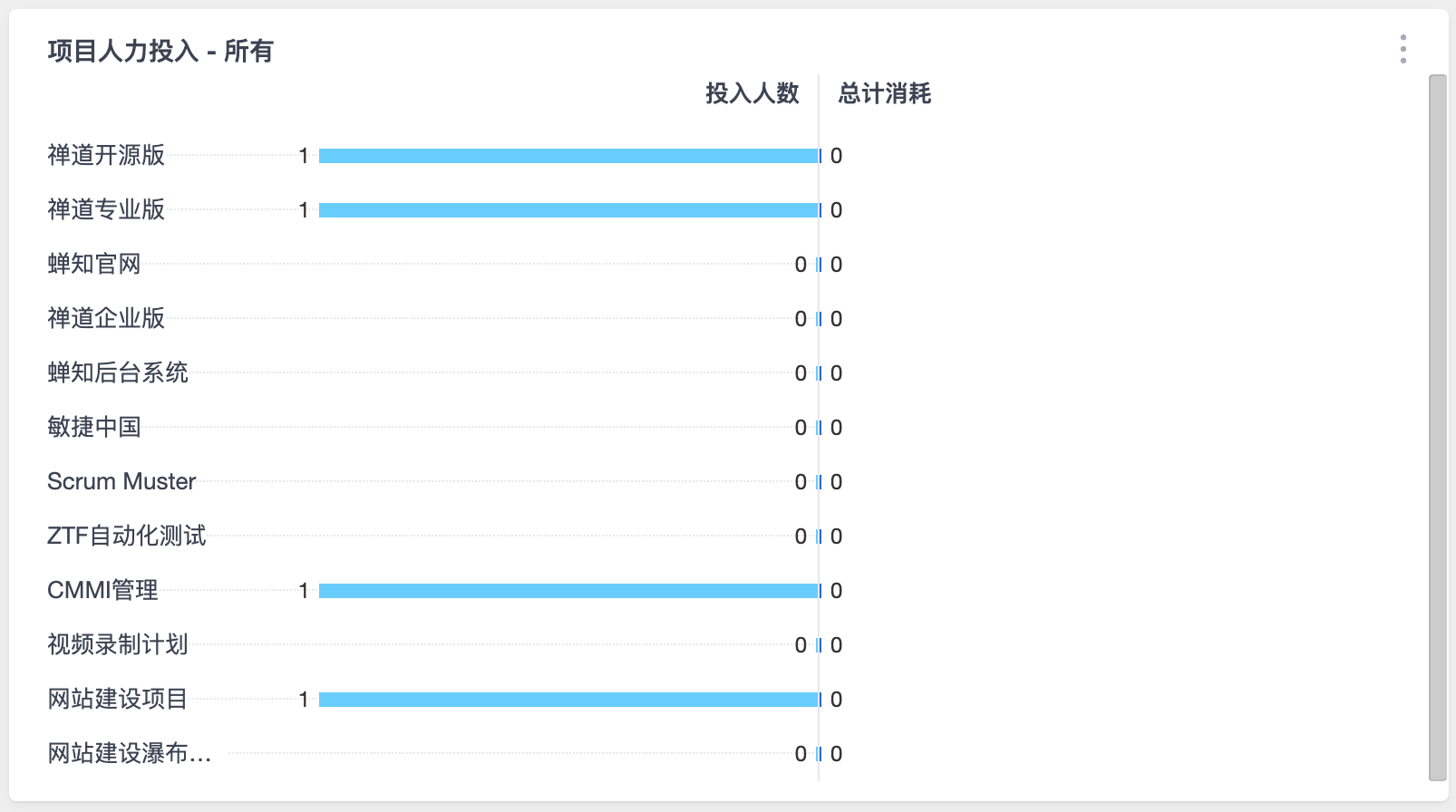The width and height of the screenshot is (1456, 812).
Task: Click the blue bar for 禅道专业版
Action: [568, 210]
